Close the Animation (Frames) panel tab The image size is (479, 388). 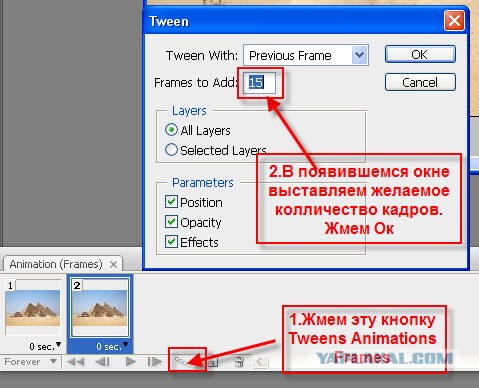tap(114, 265)
